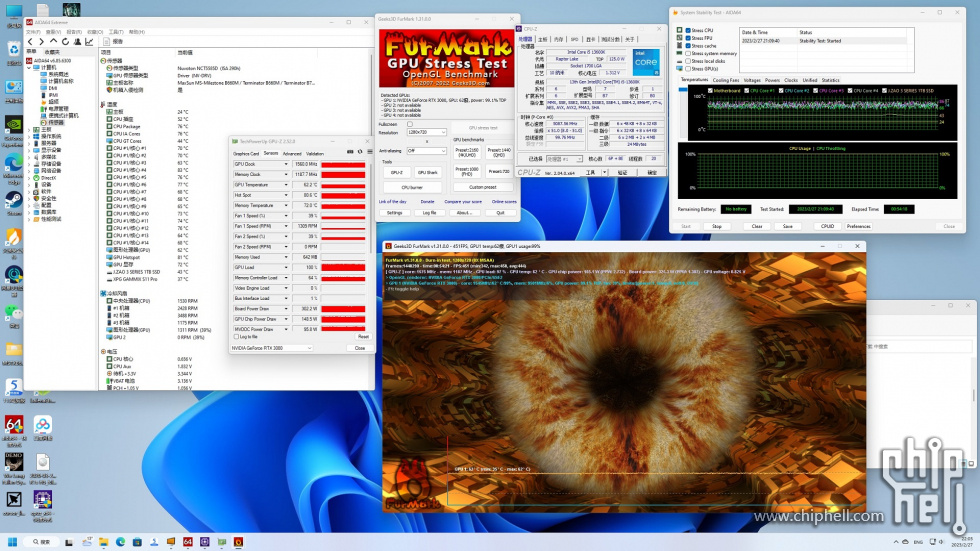980x551 pixels.
Task: Click the Task View taskbar icon
Action: point(69,542)
